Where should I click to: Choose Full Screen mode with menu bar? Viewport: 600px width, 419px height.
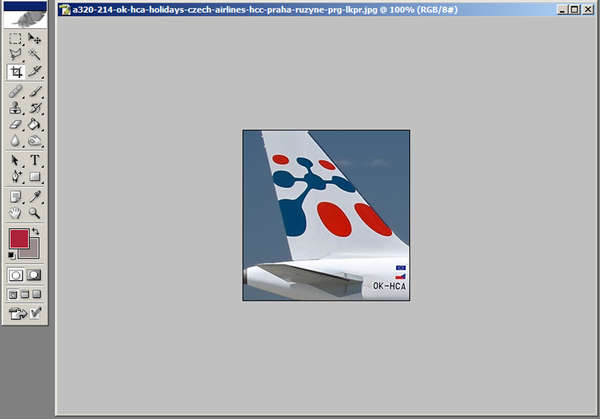click(25, 294)
